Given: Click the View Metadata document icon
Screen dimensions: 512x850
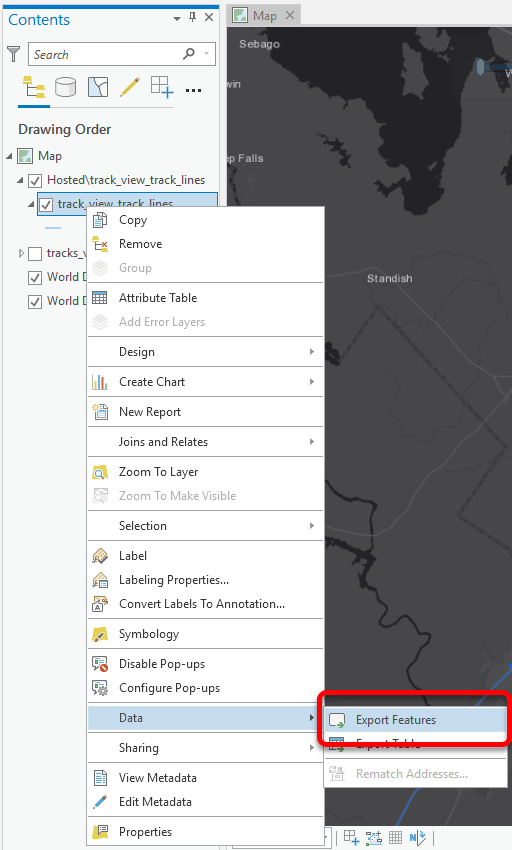Looking at the screenshot, I should coord(100,778).
